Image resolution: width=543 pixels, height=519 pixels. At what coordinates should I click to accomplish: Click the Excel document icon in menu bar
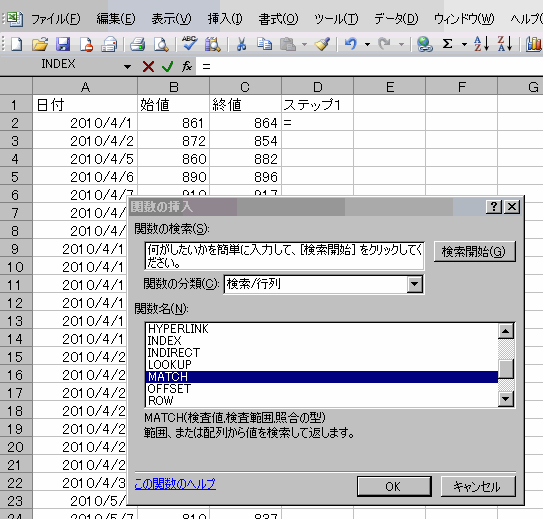(x=15, y=19)
